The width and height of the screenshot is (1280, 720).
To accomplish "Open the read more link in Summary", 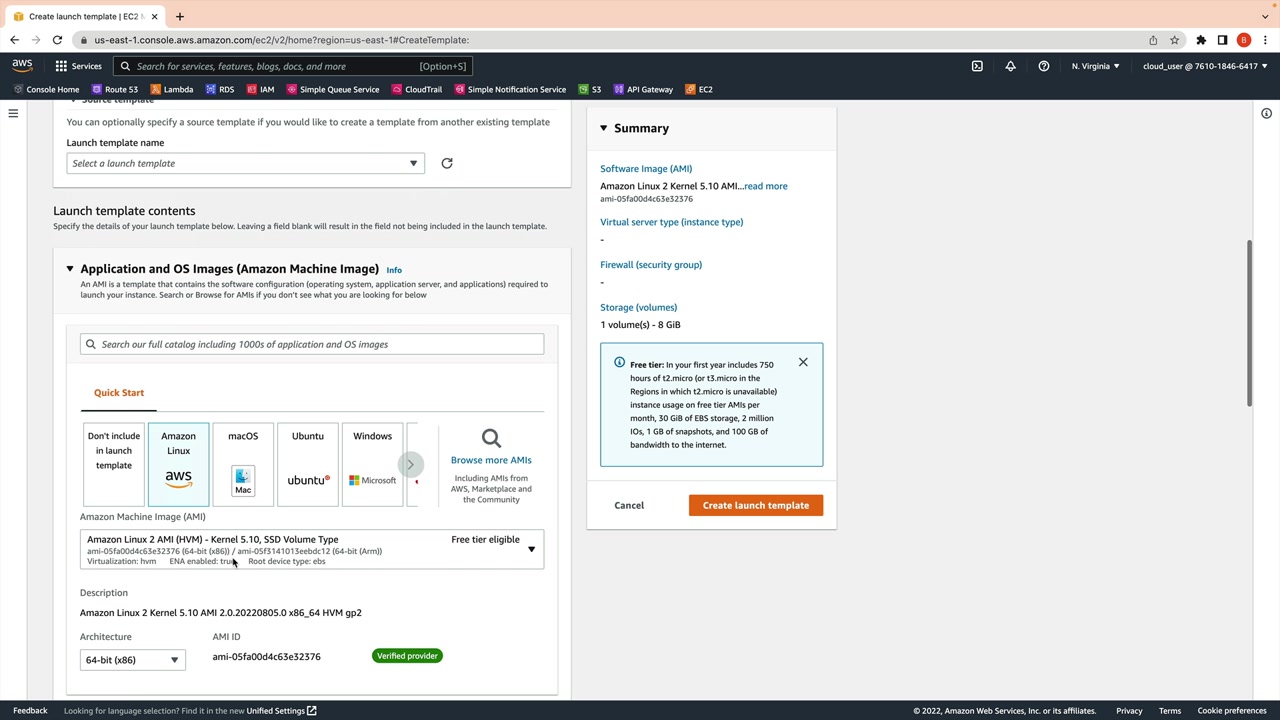I will coord(765,186).
